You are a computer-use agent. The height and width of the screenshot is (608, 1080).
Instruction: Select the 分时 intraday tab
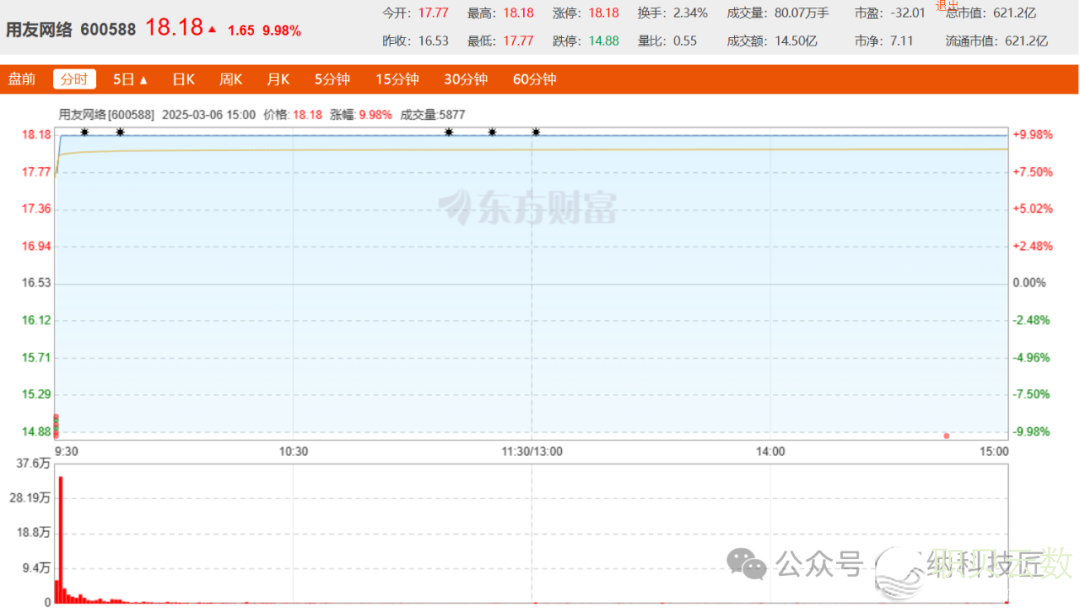pyautogui.click(x=74, y=79)
